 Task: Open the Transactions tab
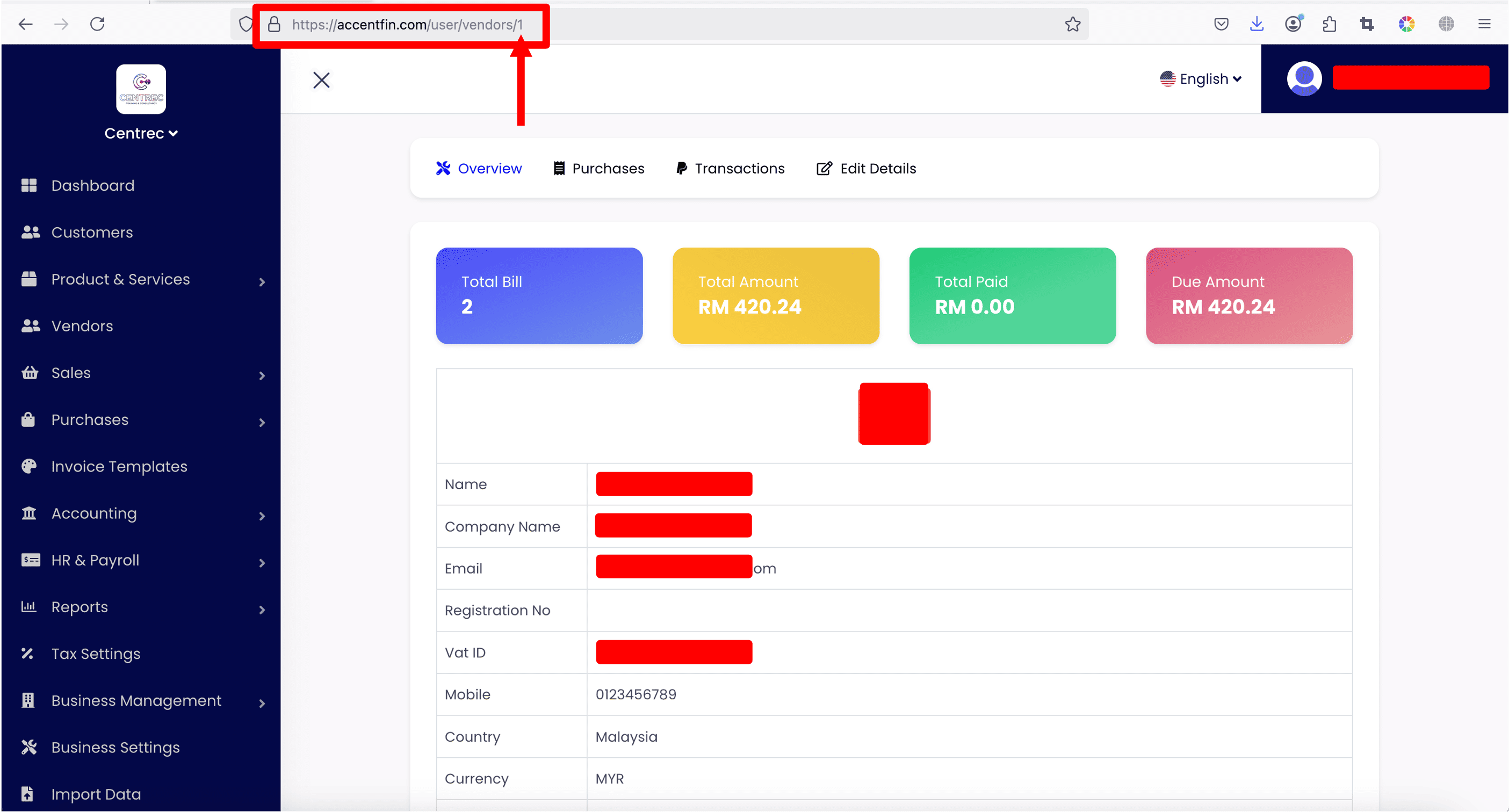[x=730, y=169]
